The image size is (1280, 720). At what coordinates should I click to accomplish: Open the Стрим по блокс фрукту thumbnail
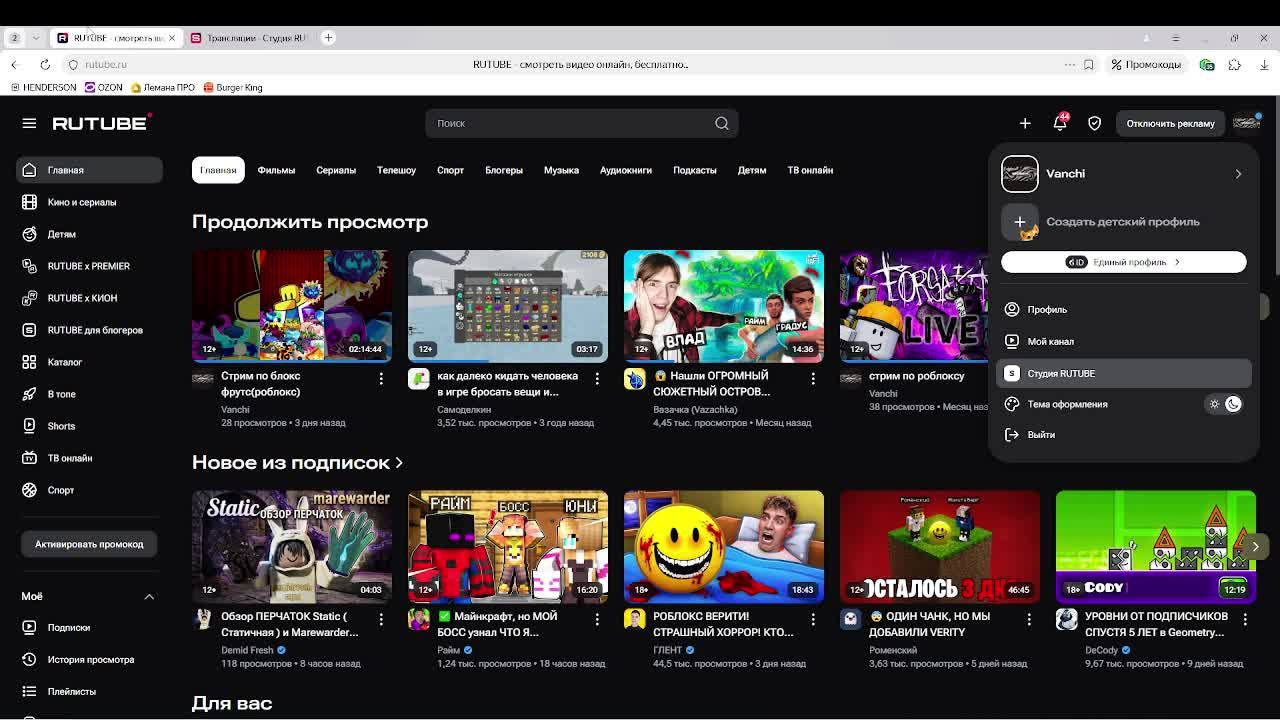[x=292, y=306]
